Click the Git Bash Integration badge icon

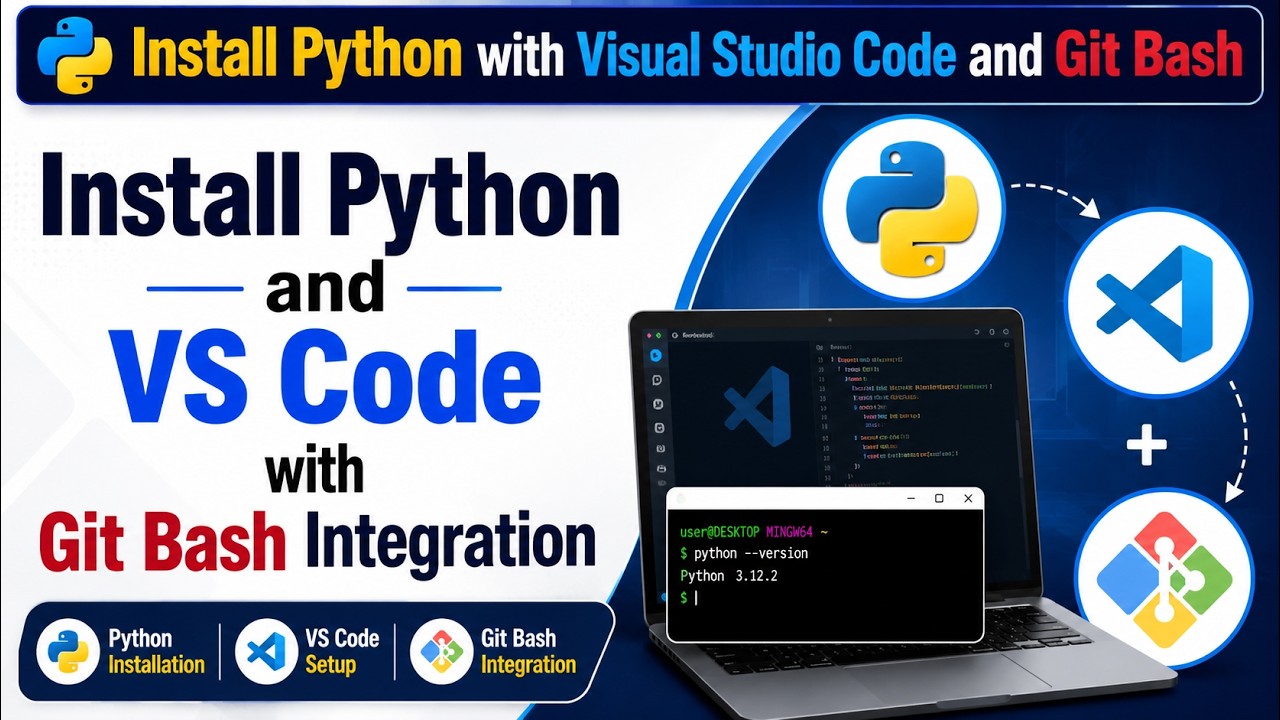click(441, 652)
